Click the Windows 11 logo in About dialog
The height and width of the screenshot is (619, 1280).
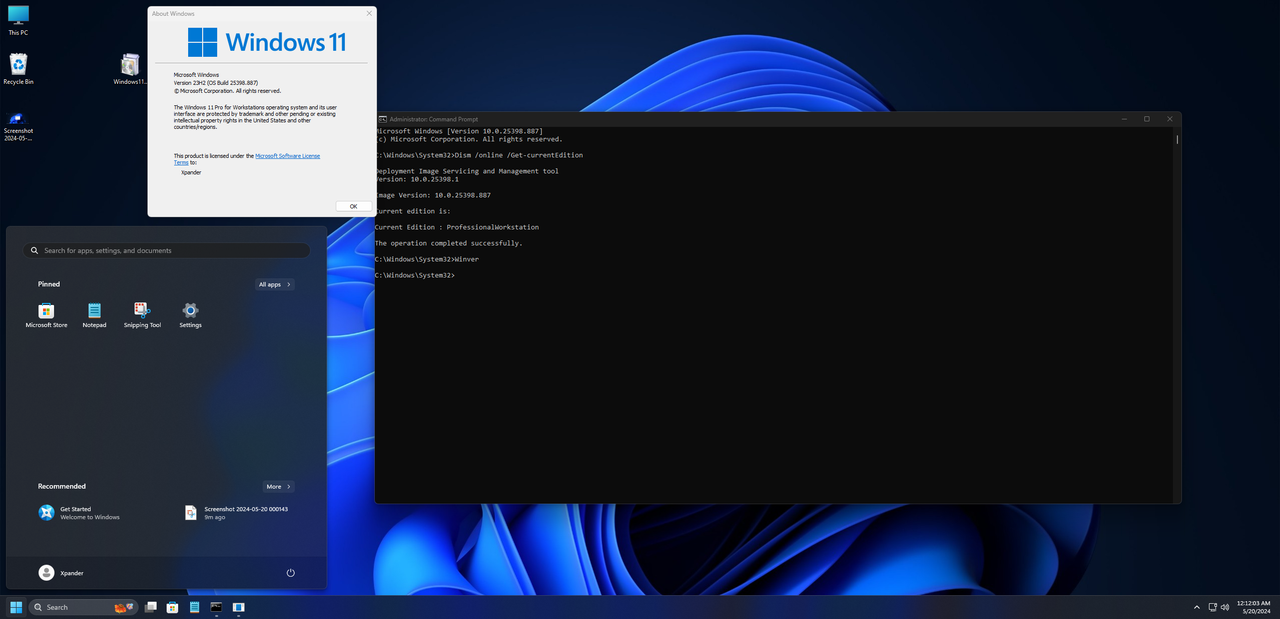[267, 42]
